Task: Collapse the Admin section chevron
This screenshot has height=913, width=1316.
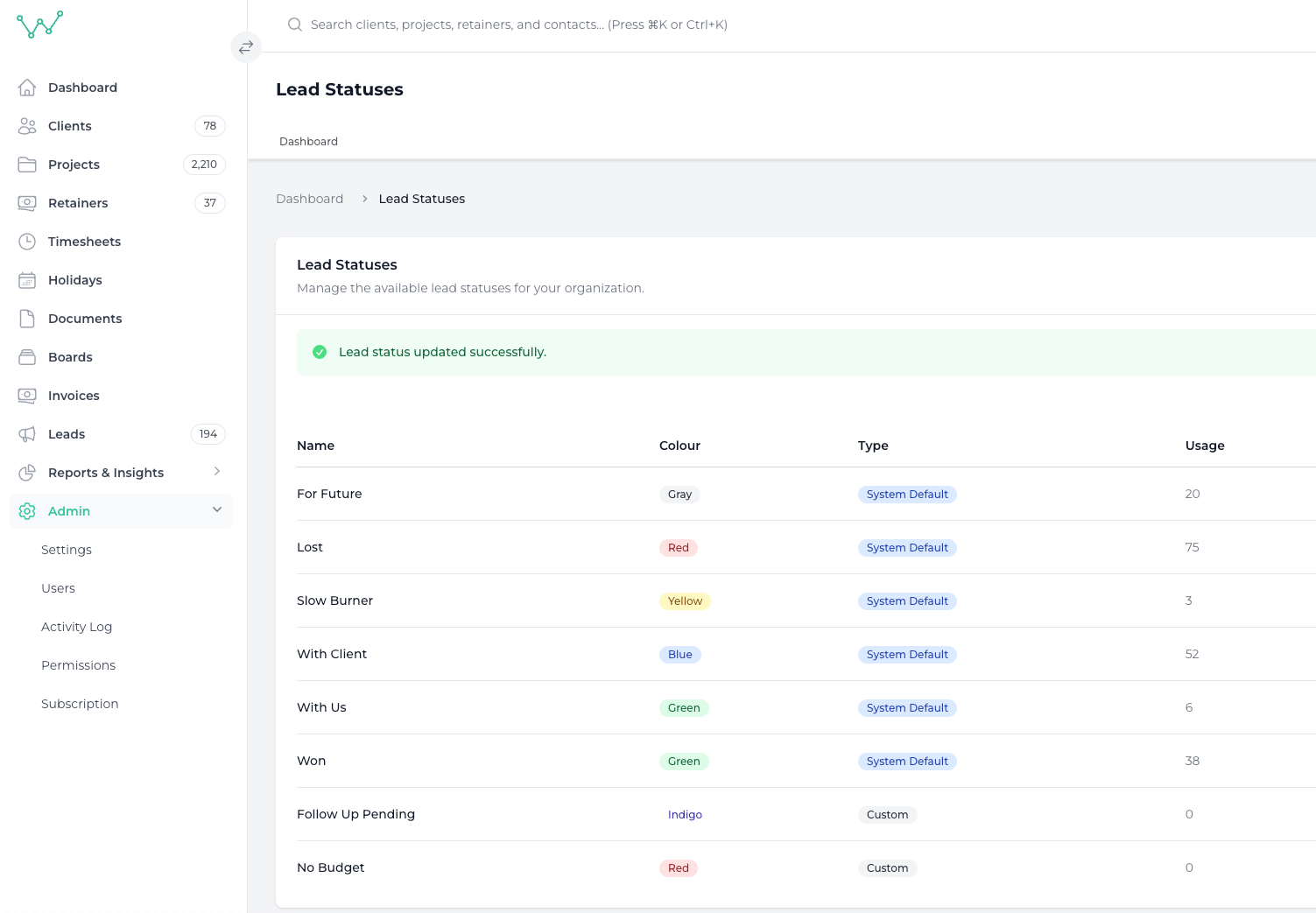Action: 217,509
